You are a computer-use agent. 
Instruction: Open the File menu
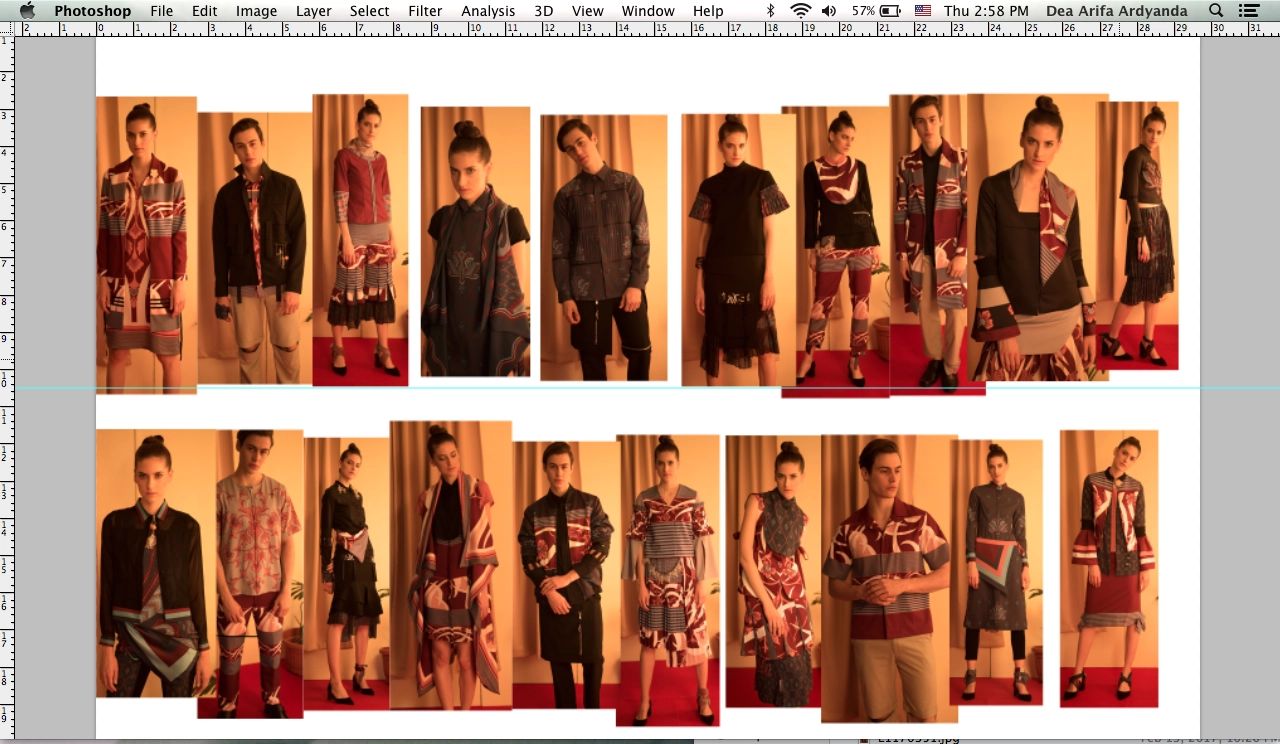click(x=161, y=11)
